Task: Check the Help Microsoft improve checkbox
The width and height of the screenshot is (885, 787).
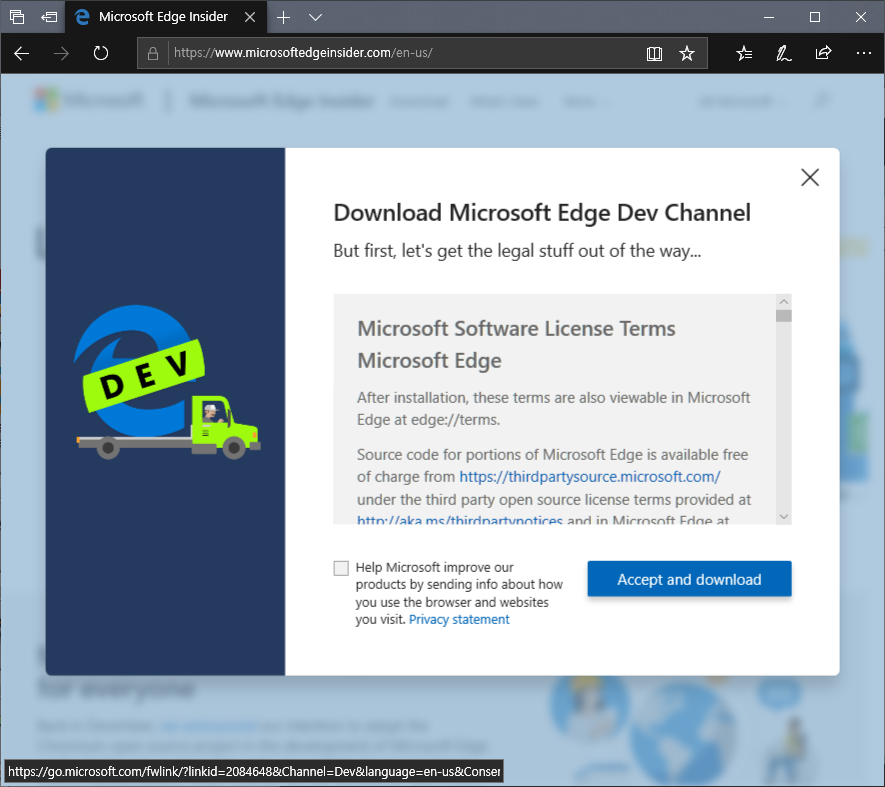Action: coord(341,568)
